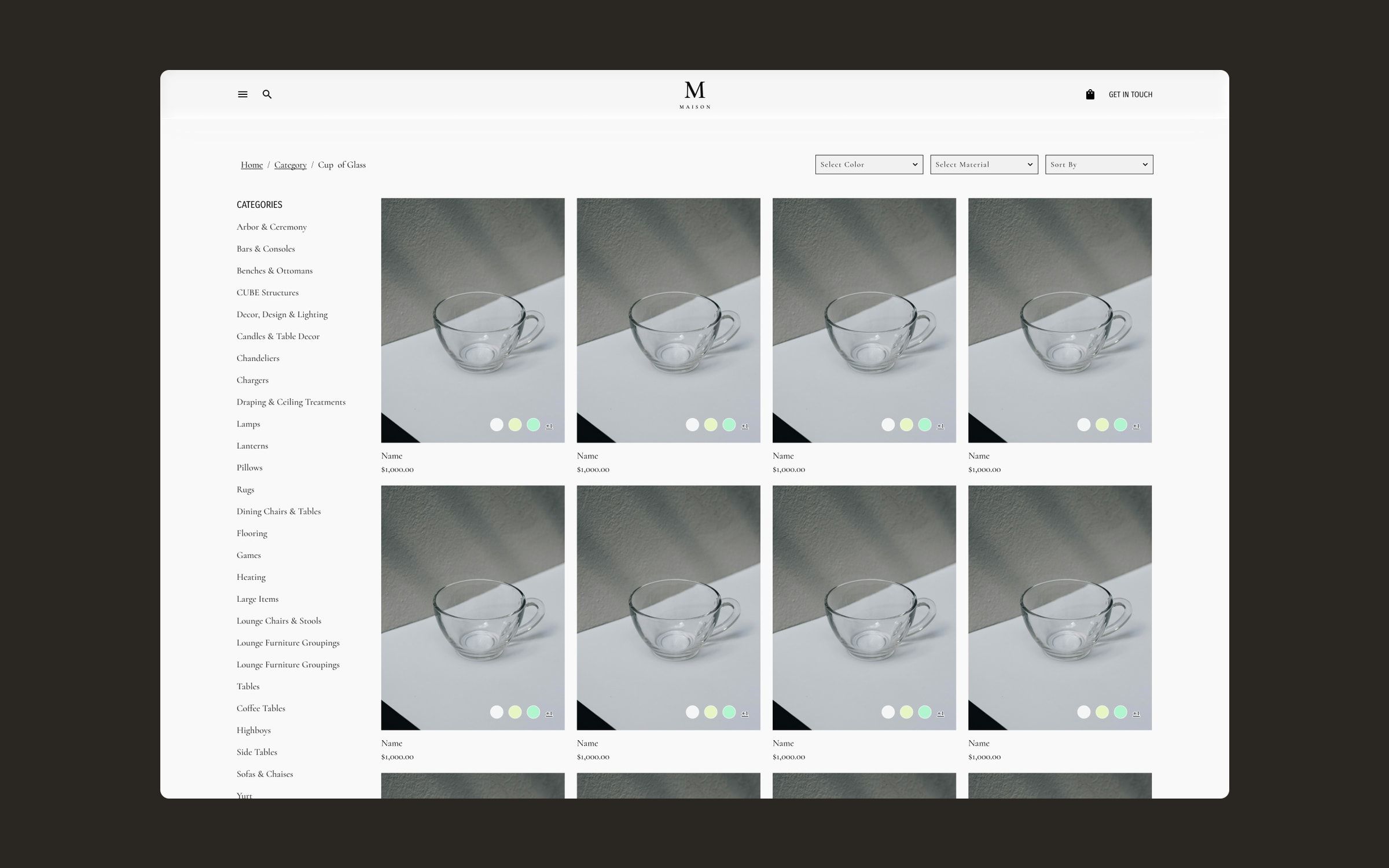Screen dimensions: 1389x868
Task: Open Dining Chairs & Tables category
Action: pos(278,512)
